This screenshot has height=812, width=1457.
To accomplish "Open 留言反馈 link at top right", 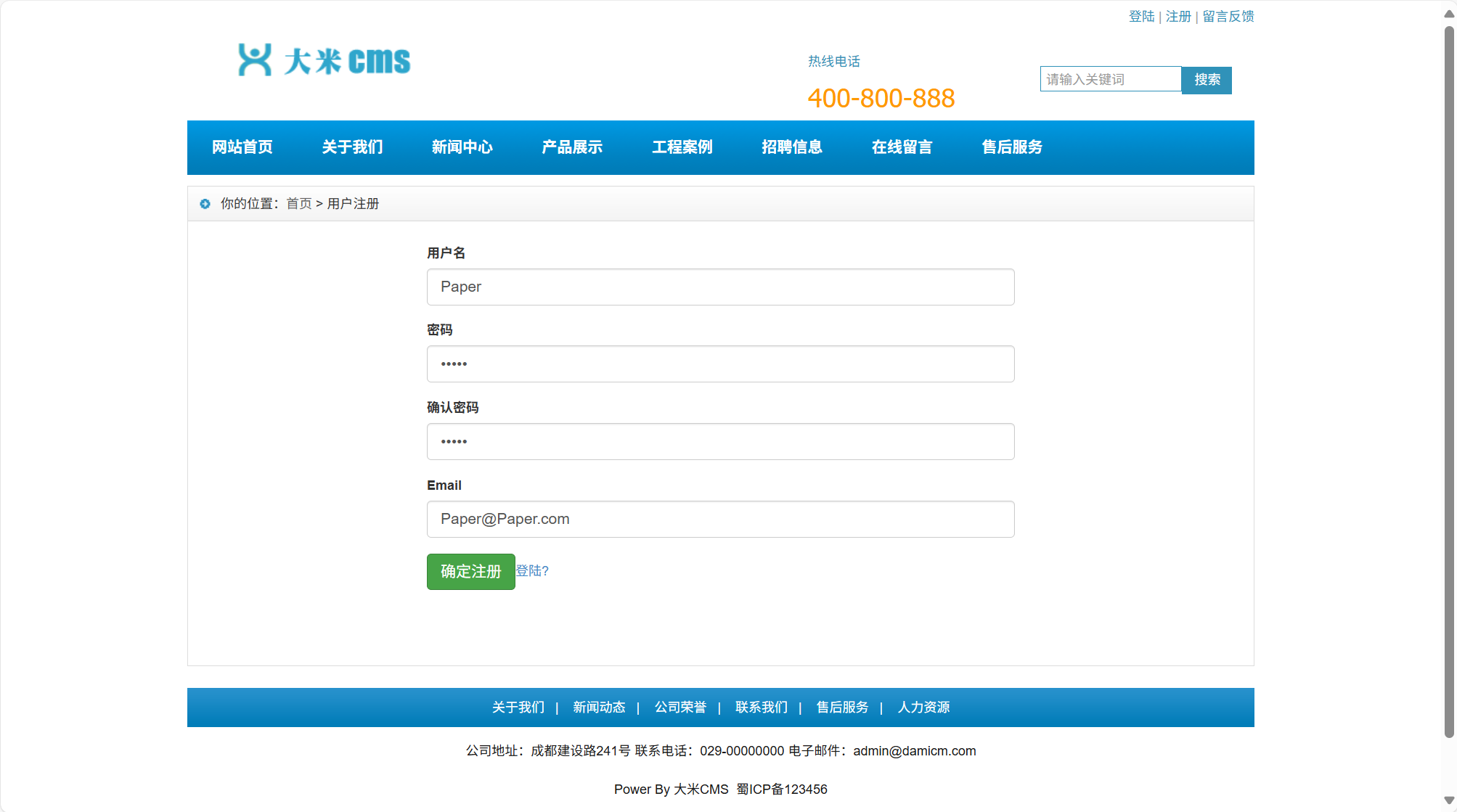I will pyautogui.click(x=1228, y=16).
